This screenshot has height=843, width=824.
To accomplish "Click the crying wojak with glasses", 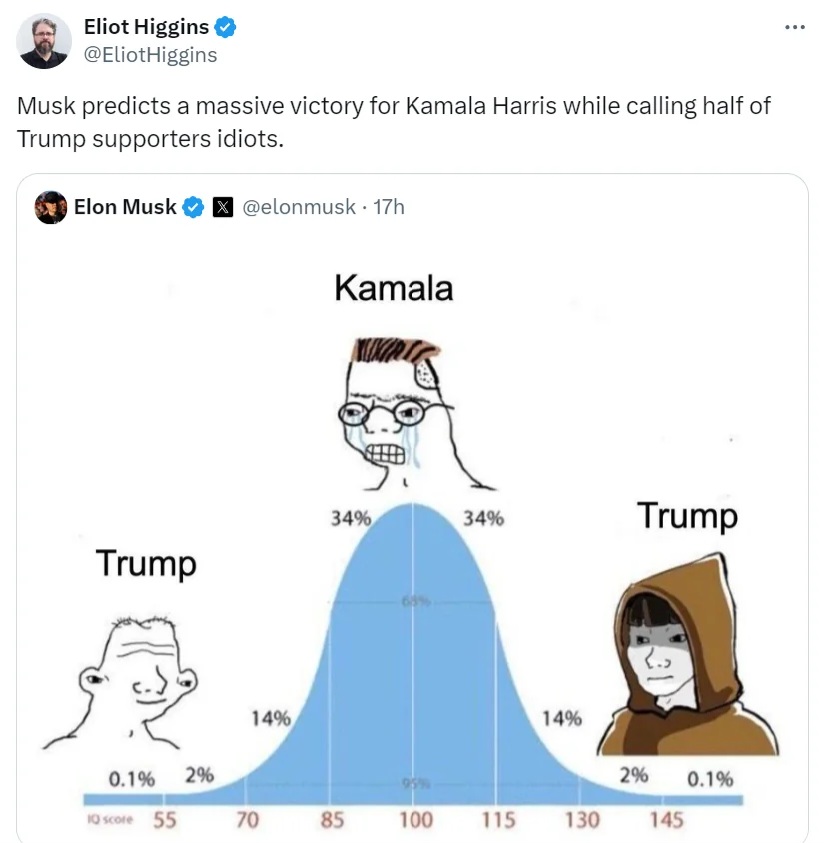I will click(409, 414).
